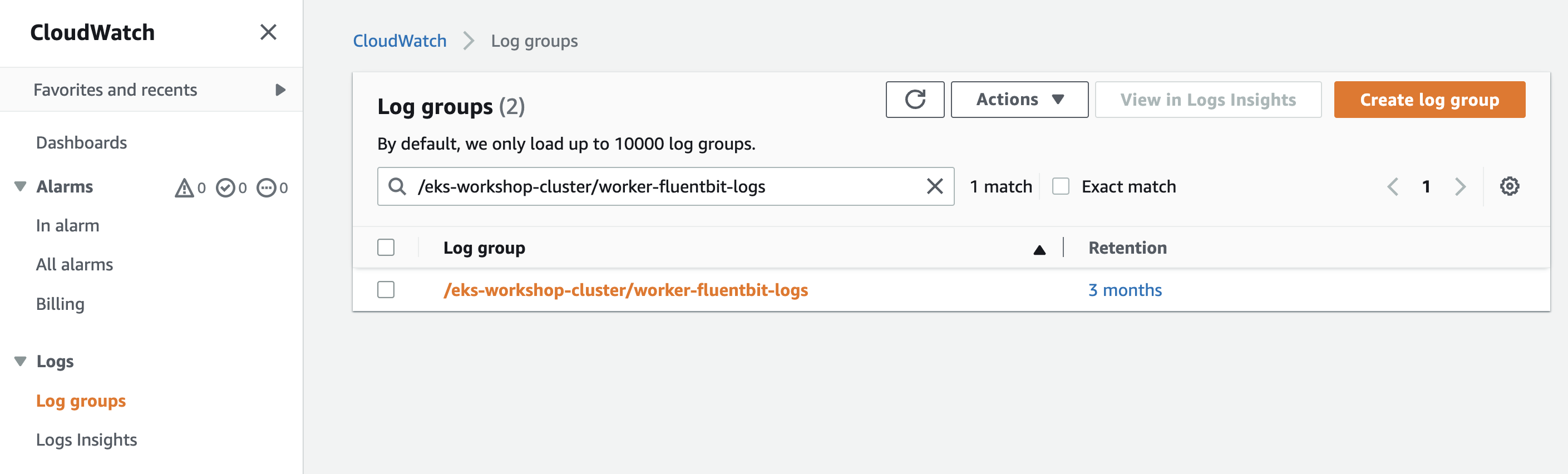Viewport: 1568px width, 474px height.
Task: Click CloudWatch breadcrumb link
Action: coord(400,41)
